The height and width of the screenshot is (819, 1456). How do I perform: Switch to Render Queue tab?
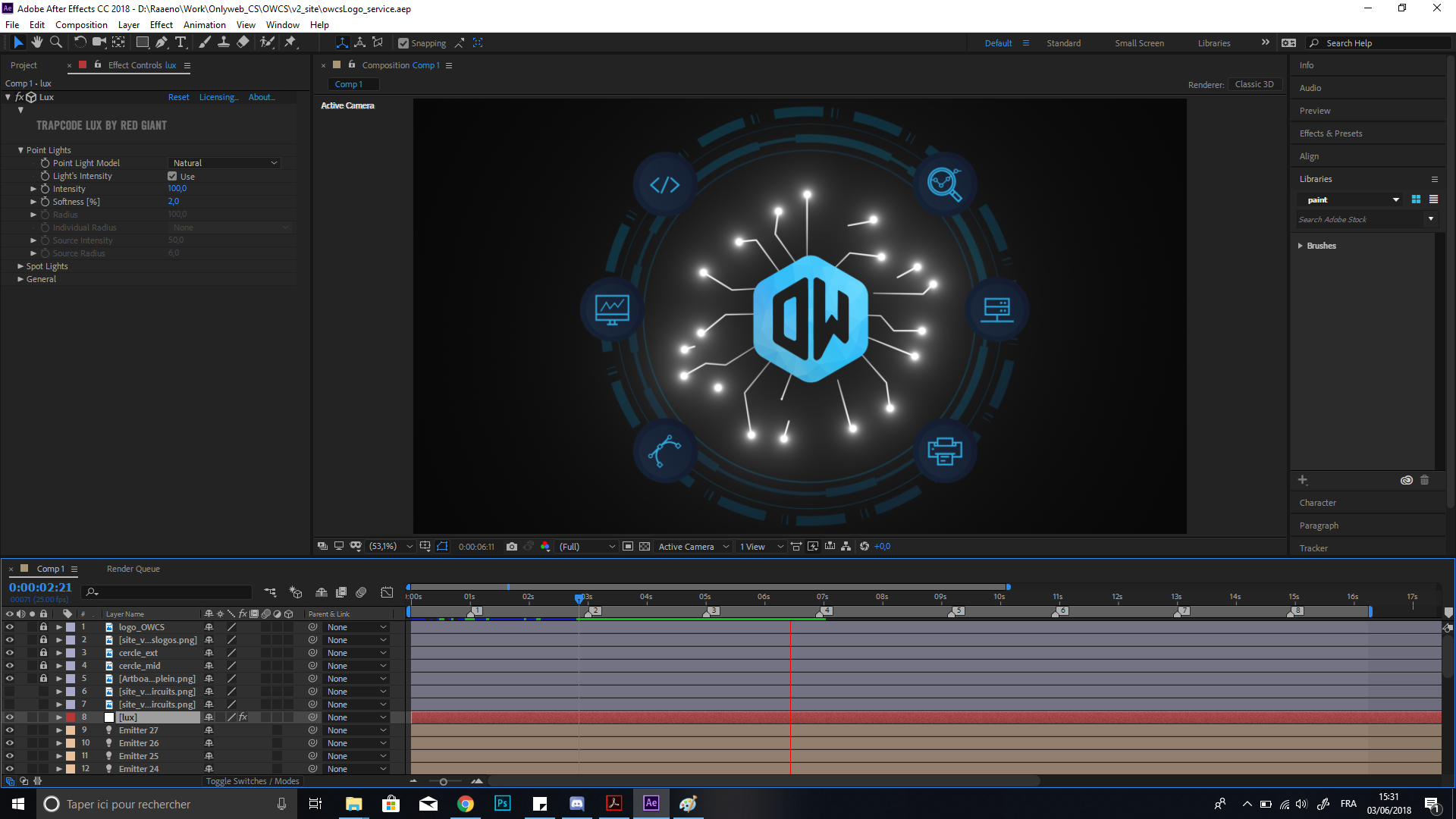pos(133,569)
